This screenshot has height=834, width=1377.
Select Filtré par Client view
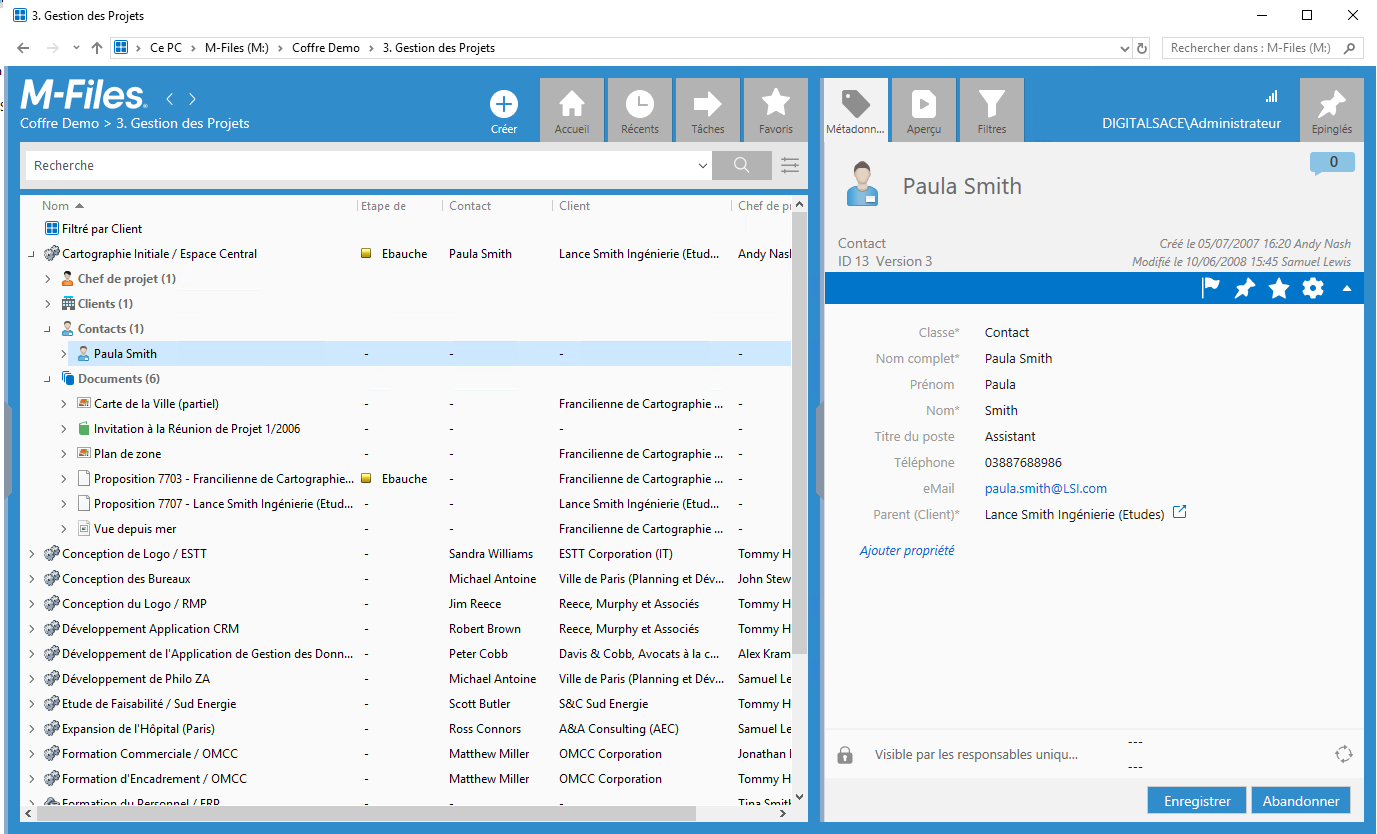102,229
